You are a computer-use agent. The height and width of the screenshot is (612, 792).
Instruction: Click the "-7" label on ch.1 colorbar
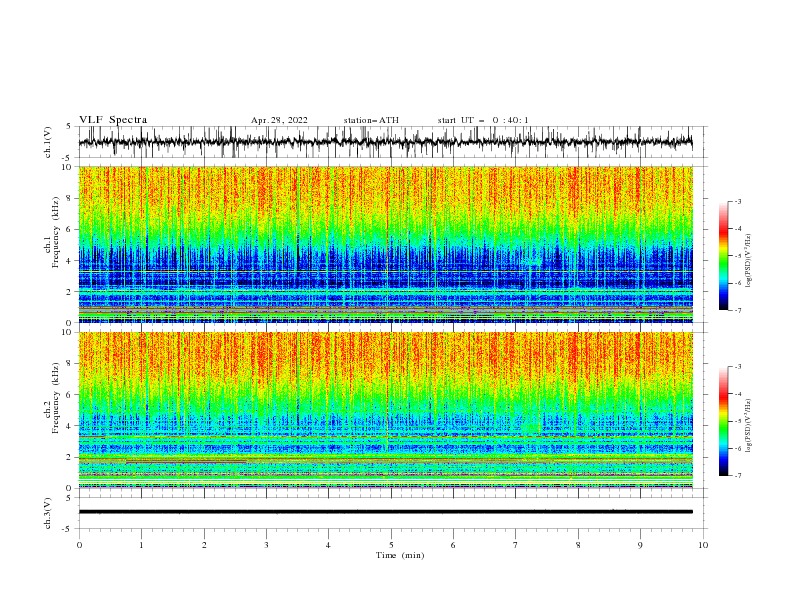737,310
